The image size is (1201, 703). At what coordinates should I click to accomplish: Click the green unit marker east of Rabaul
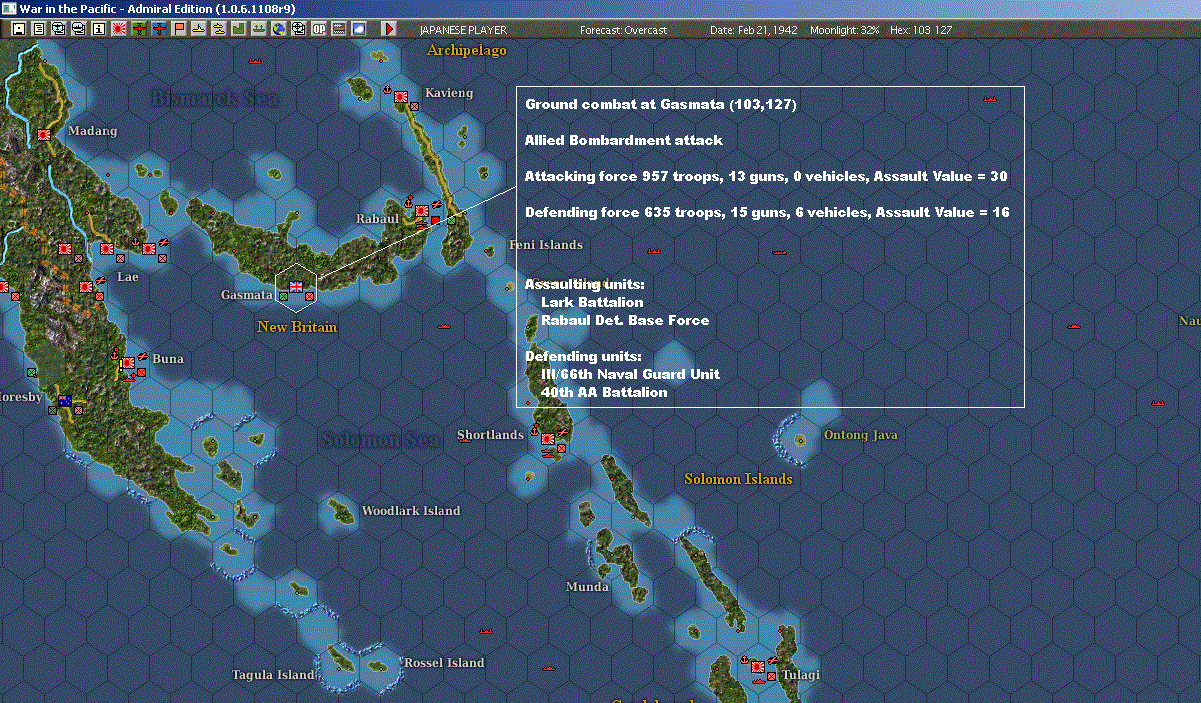451,220
